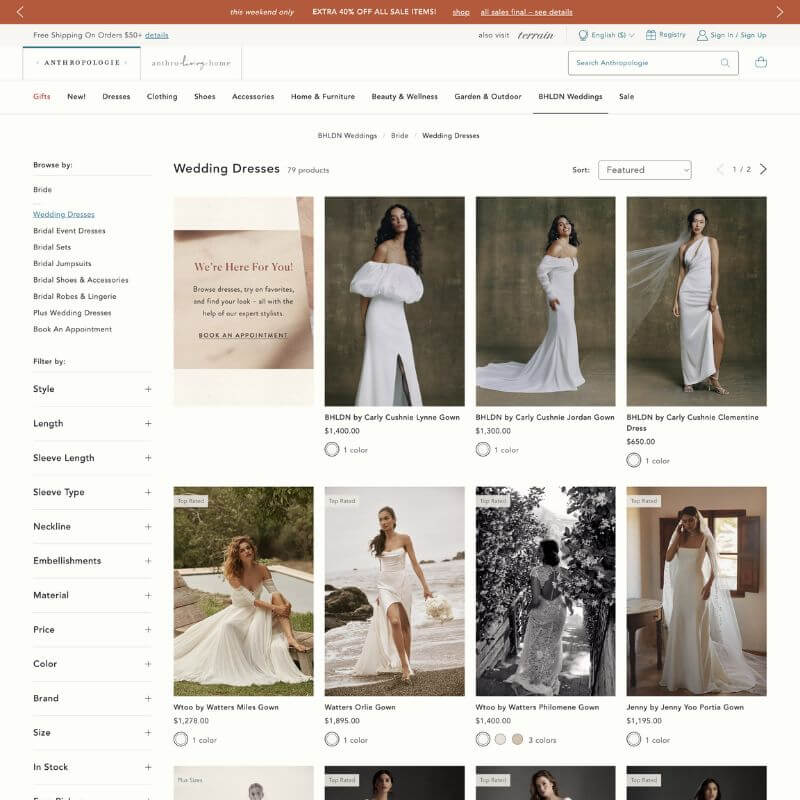Expand the Sleeve Length filter
Screen dimensions: 800x800
(92, 458)
